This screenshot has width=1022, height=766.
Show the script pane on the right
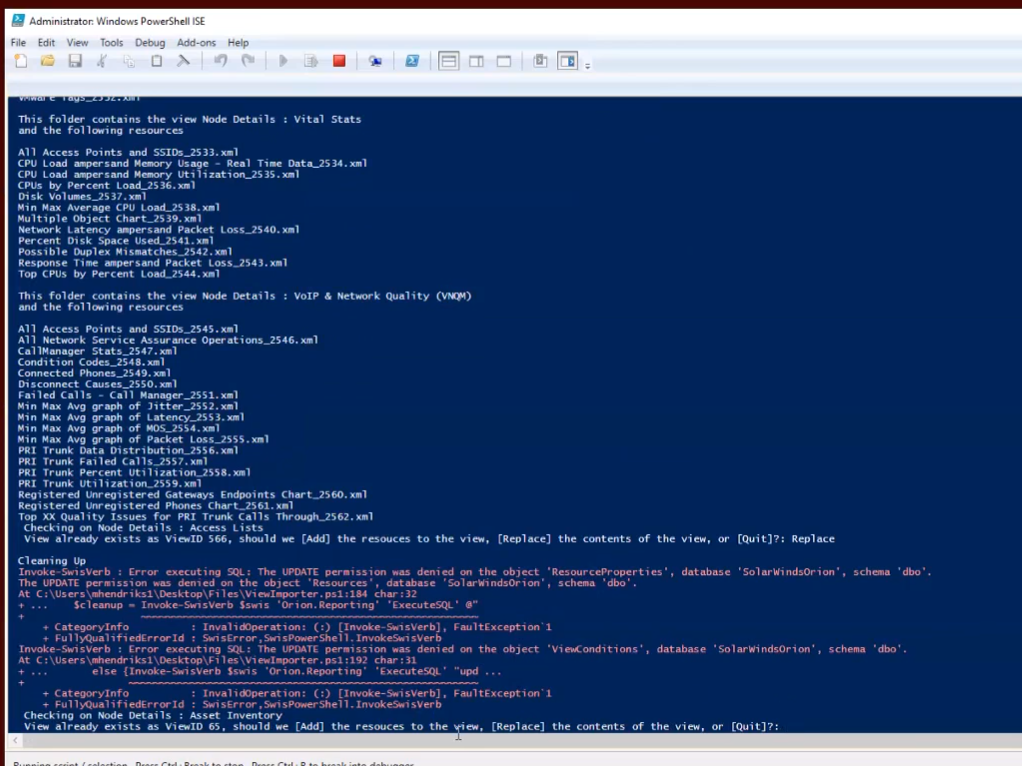point(476,61)
